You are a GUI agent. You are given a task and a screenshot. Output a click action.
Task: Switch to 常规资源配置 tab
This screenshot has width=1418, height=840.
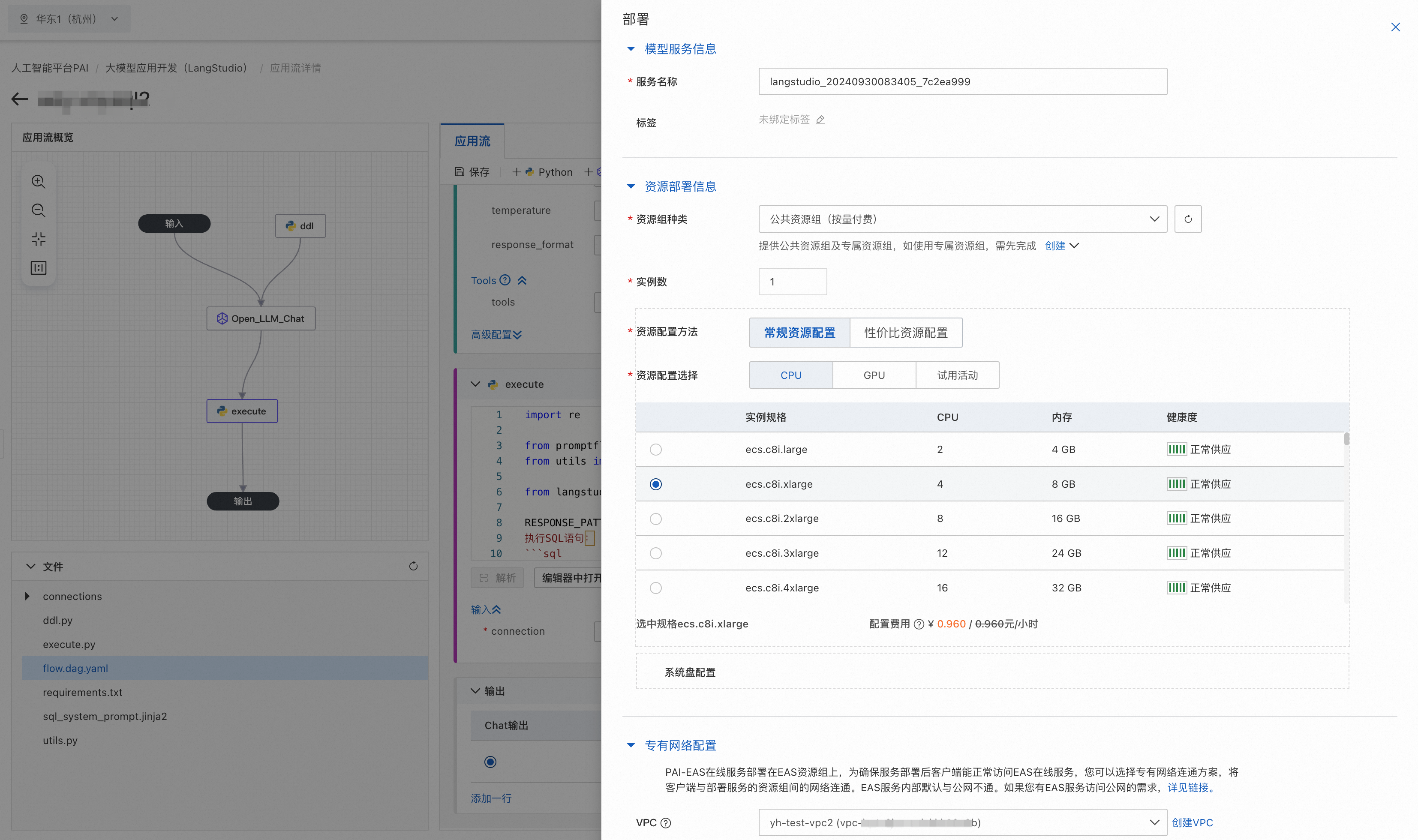point(799,333)
